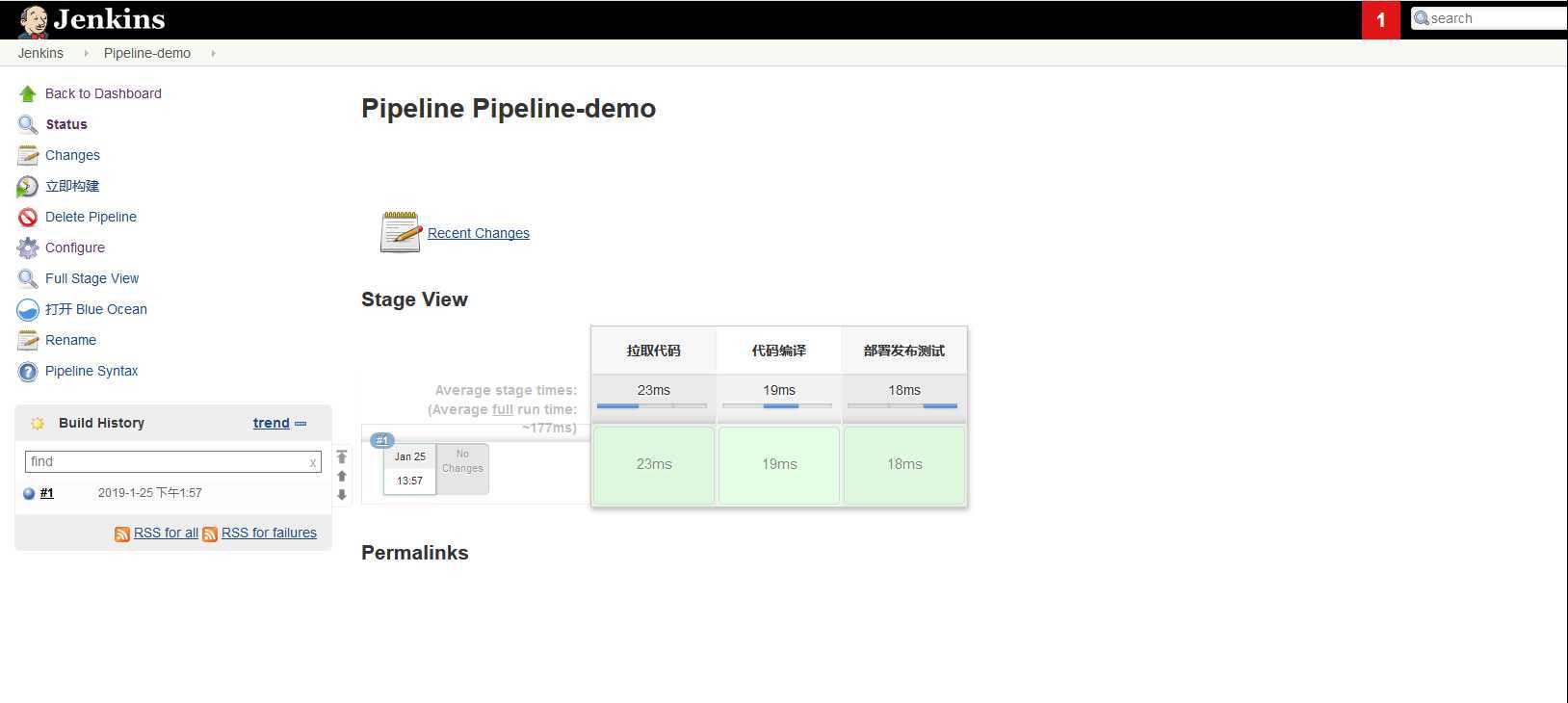
Task: Click the Build History sun weather icon
Action: point(38,423)
